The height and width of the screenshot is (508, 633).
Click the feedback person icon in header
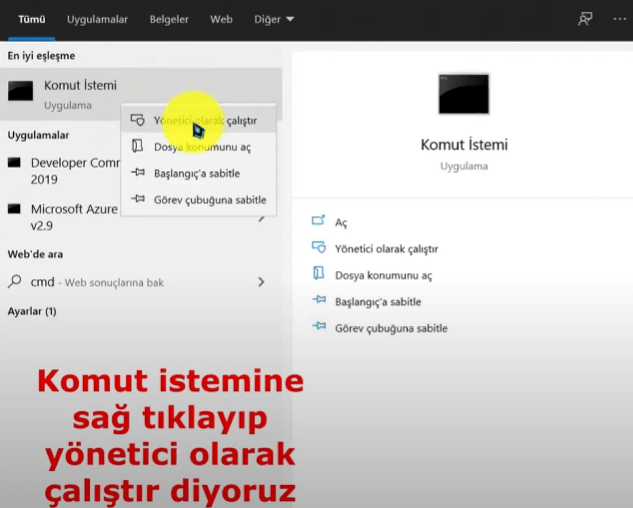(585, 19)
